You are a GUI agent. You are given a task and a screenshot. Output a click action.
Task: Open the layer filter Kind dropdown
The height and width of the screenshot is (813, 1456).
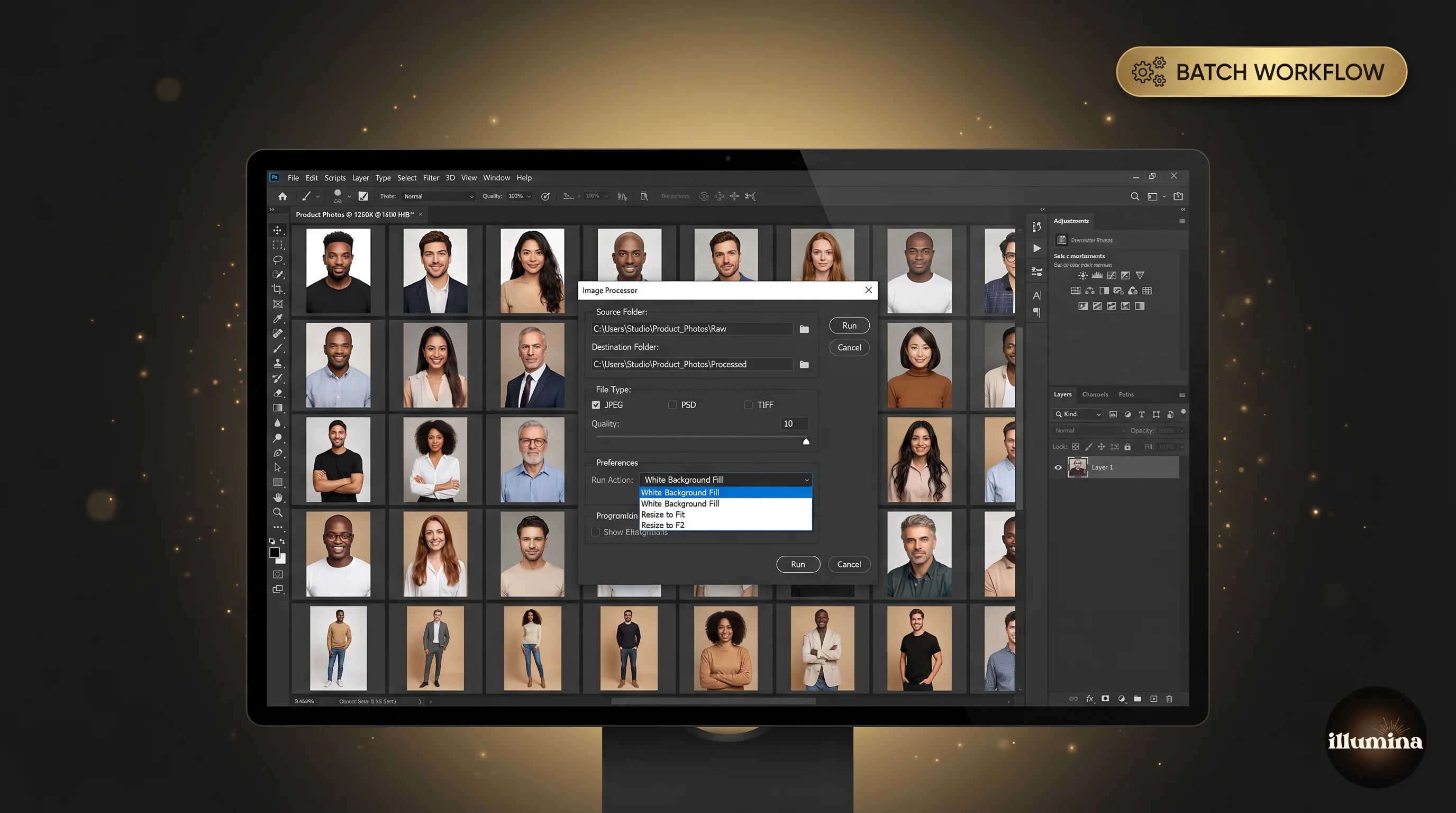pyautogui.click(x=1076, y=414)
